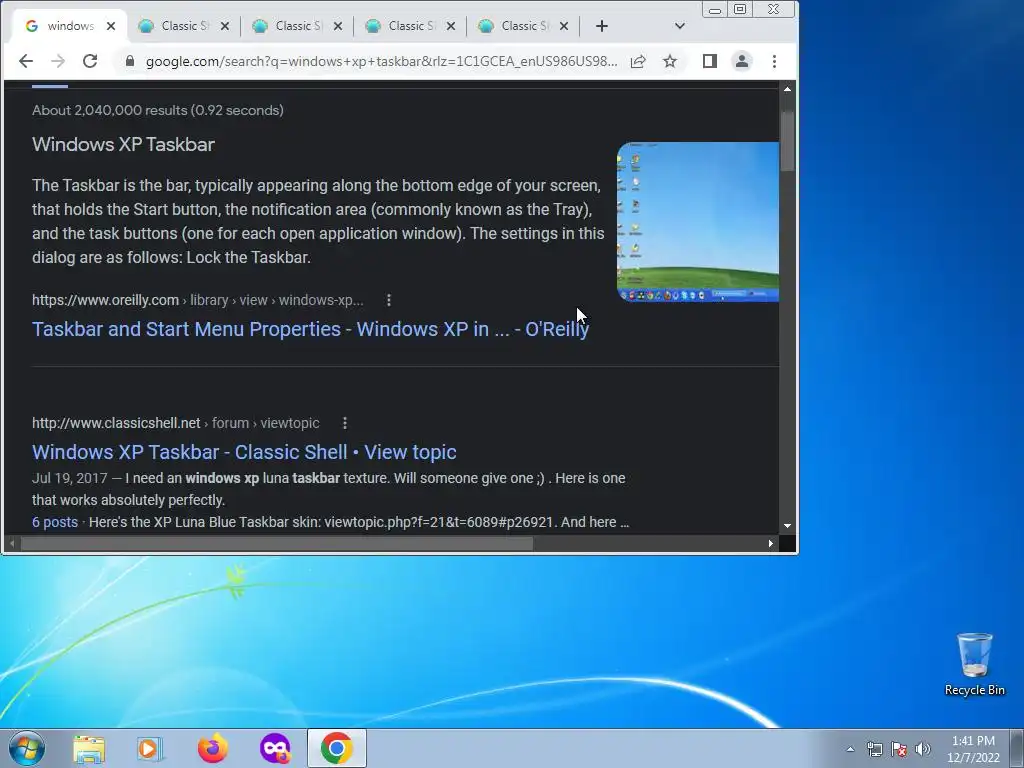
Task: Open the volume speaker tray icon
Action: 923,749
